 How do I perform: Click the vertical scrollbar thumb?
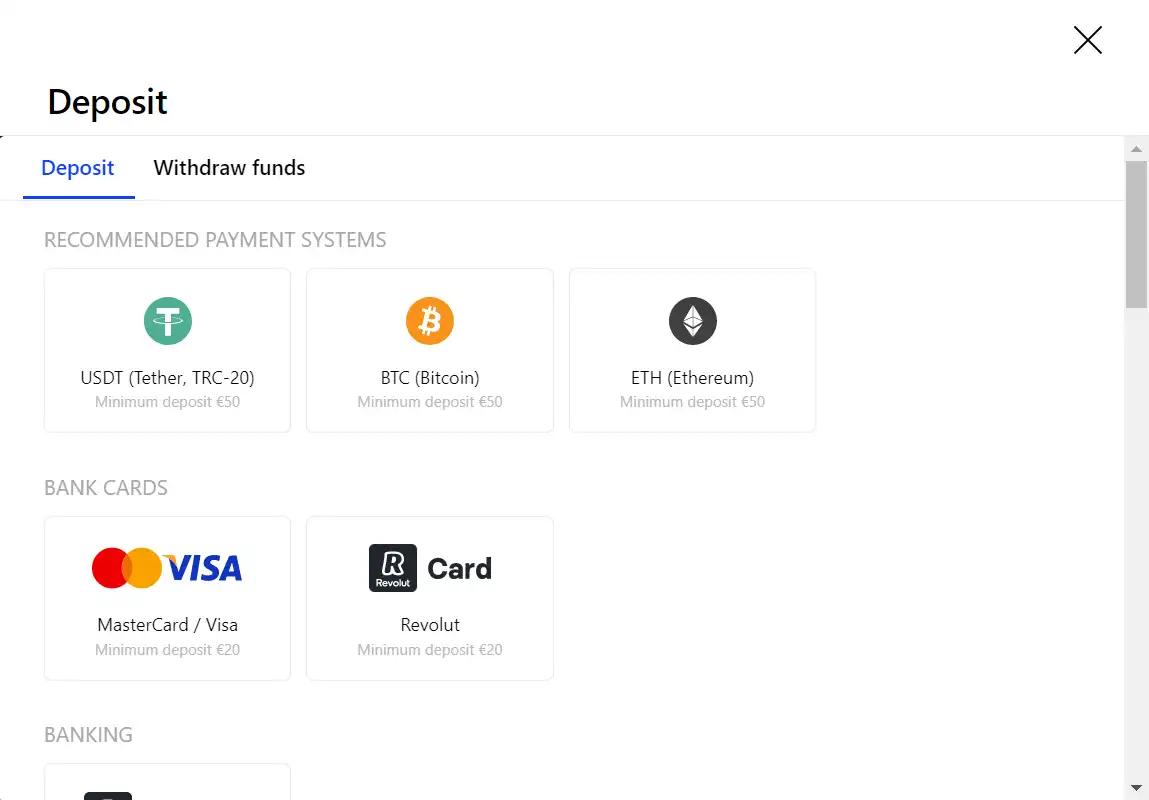point(1136,235)
